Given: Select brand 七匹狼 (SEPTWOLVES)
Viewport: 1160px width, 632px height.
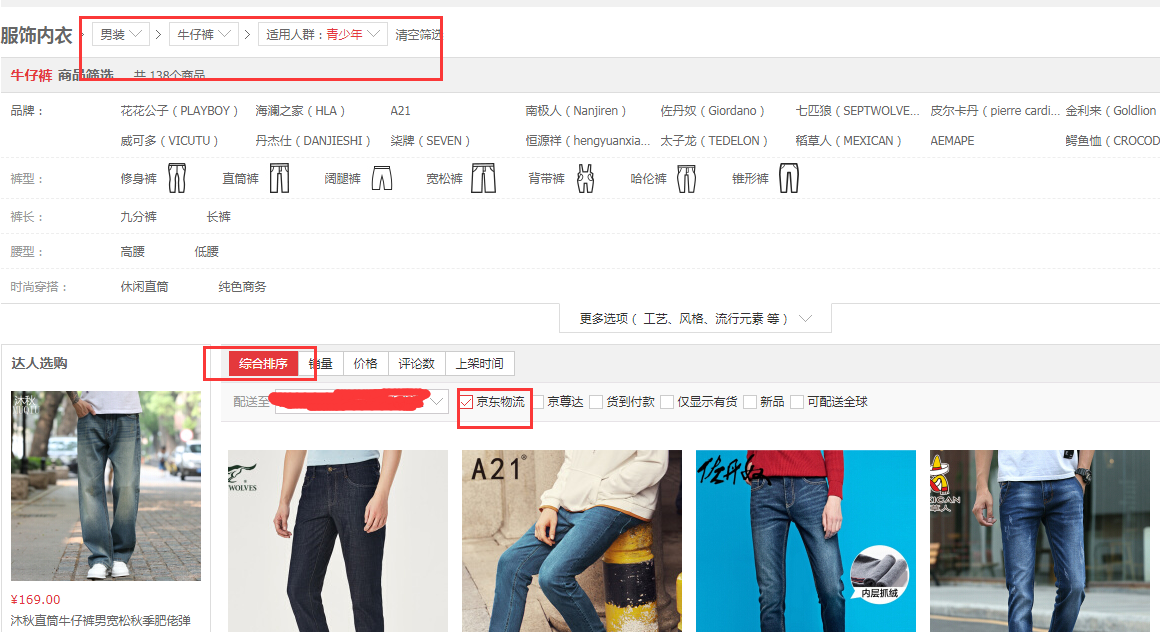Looking at the screenshot, I should tap(857, 110).
